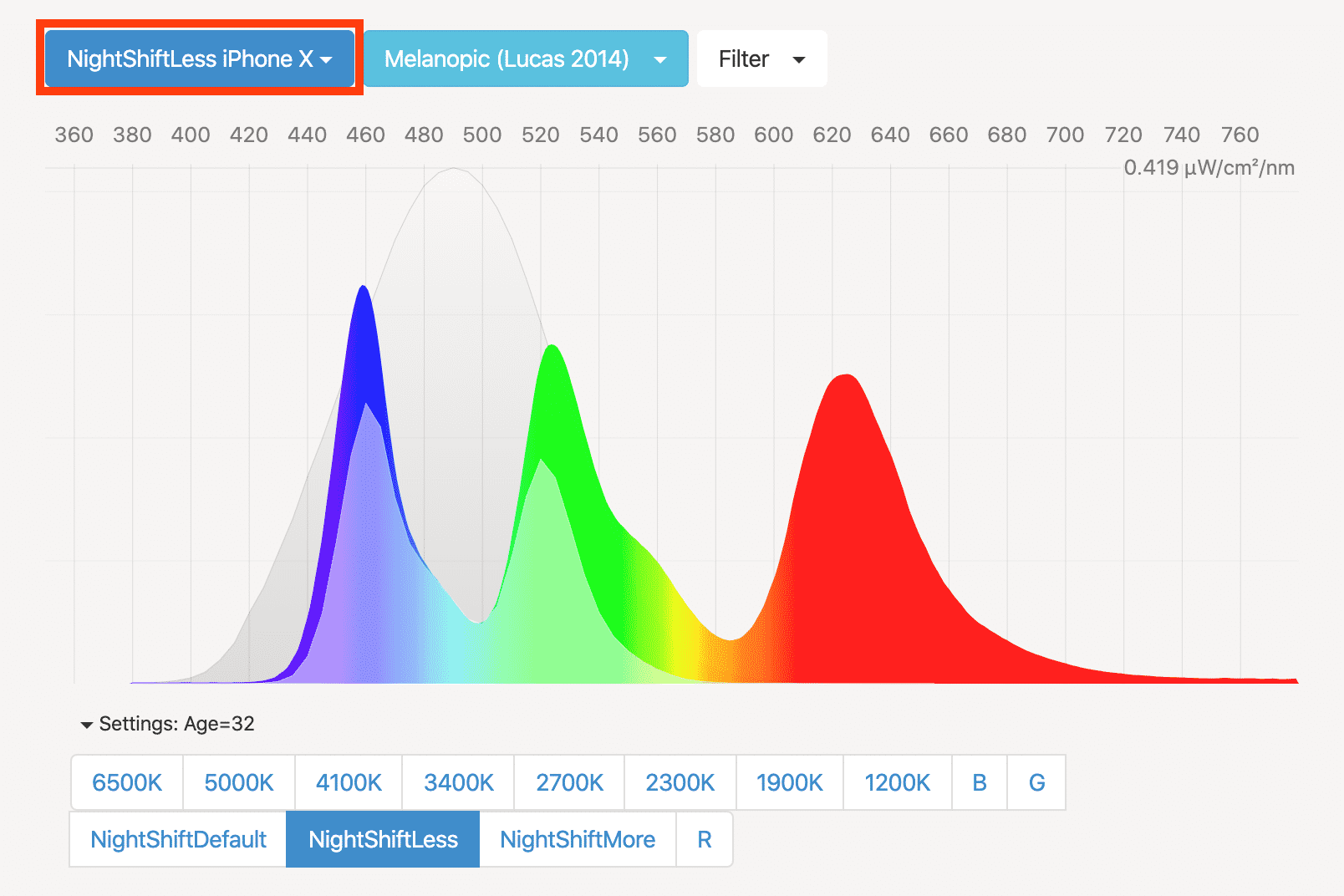The height and width of the screenshot is (896, 1344).
Task: Switch to NightShiftMore preset
Action: click(578, 839)
